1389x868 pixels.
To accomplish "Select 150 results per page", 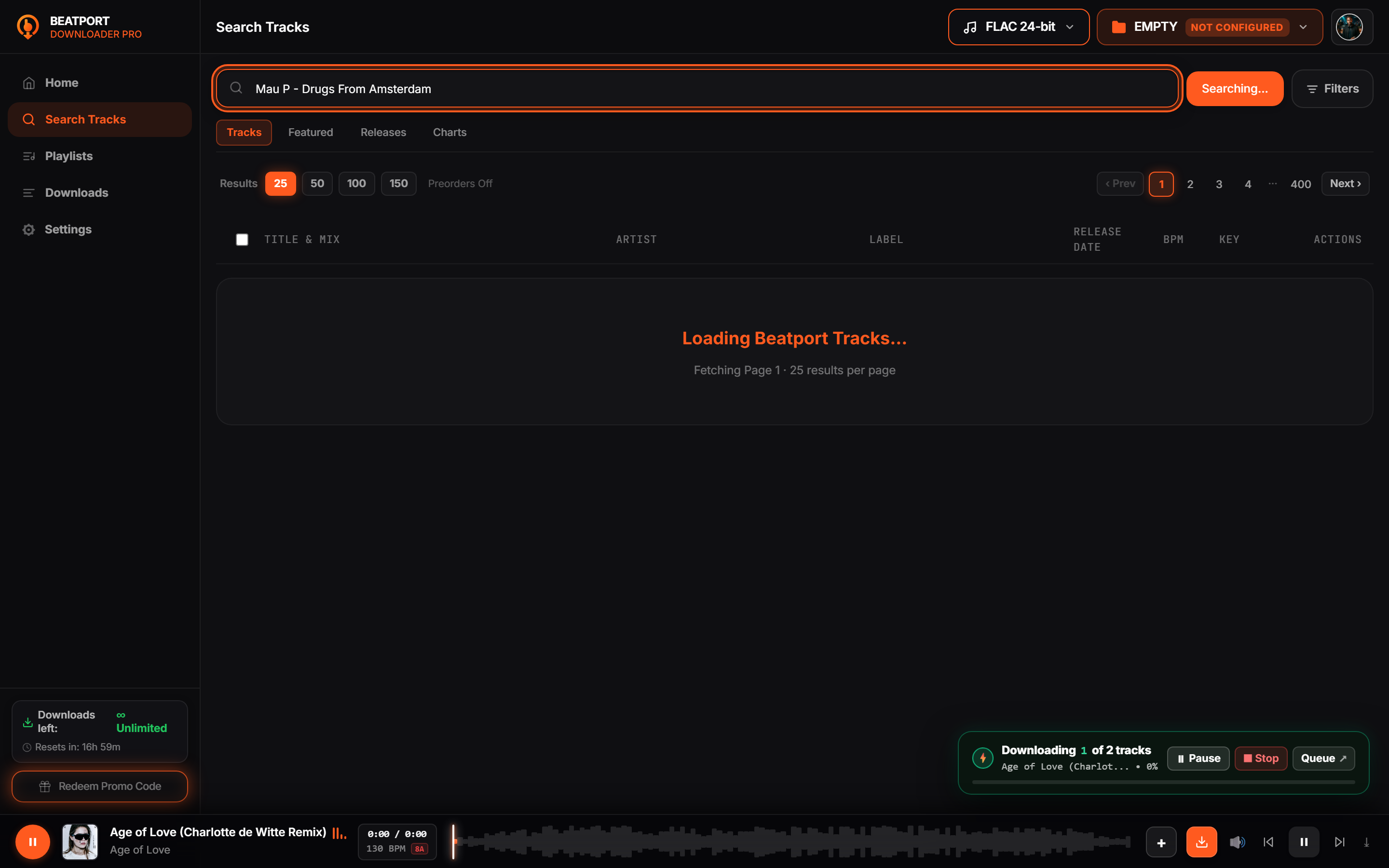I will click(398, 184).
